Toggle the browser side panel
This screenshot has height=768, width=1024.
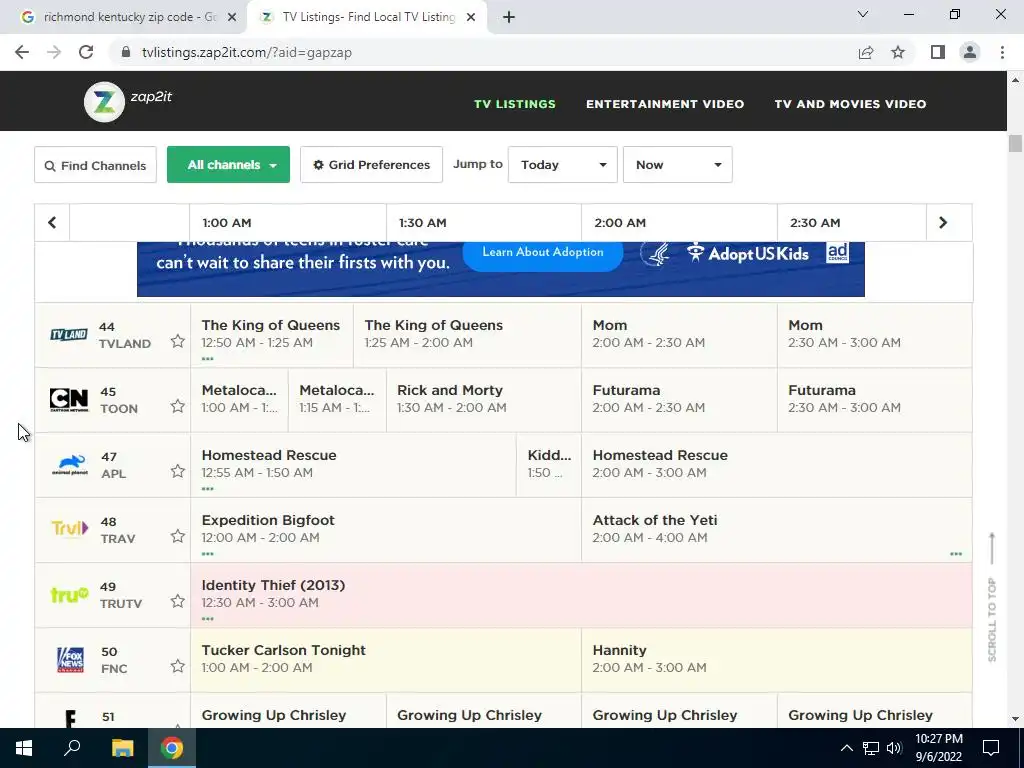938,52
